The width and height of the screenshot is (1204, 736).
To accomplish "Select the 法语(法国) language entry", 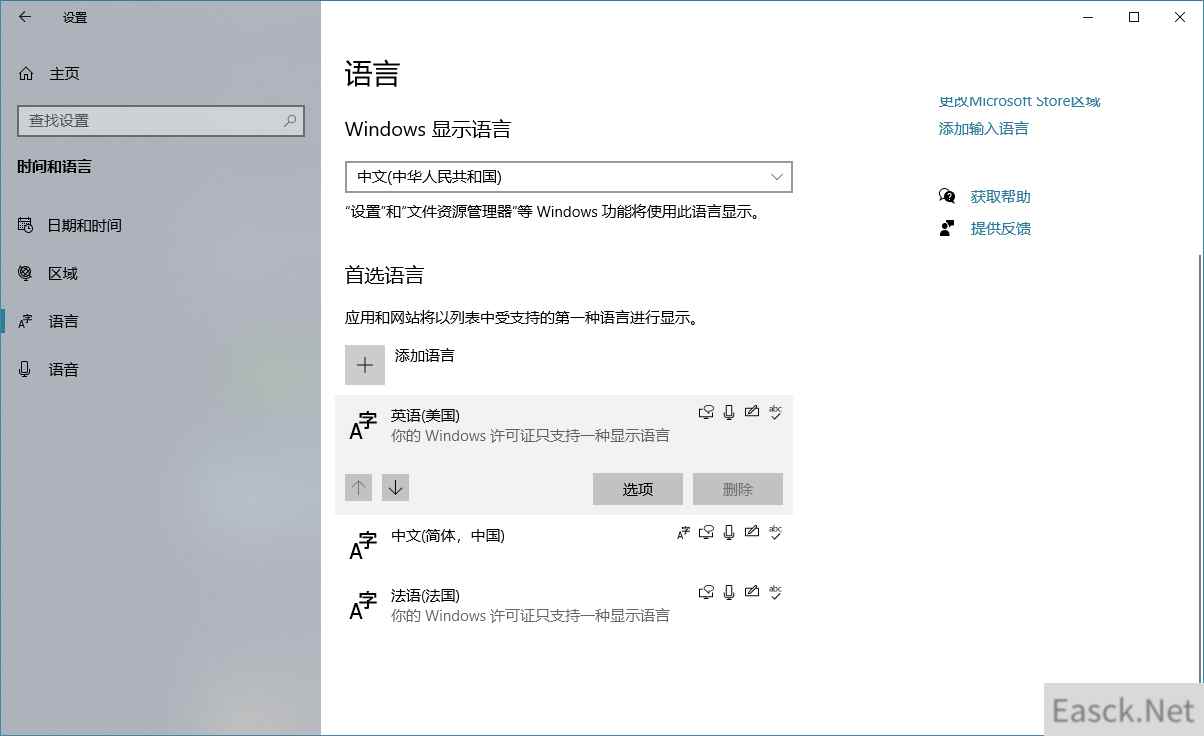I will tap(564, 605).
